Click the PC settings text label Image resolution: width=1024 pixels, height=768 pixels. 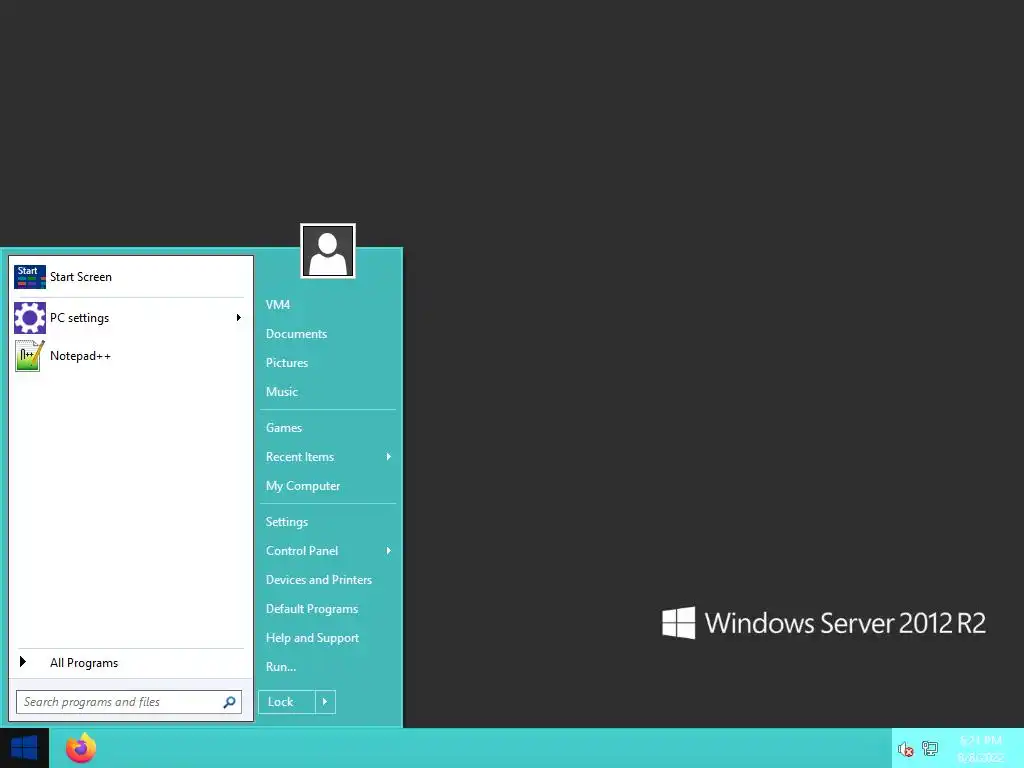pyautogui.click(x=79, y=318)
